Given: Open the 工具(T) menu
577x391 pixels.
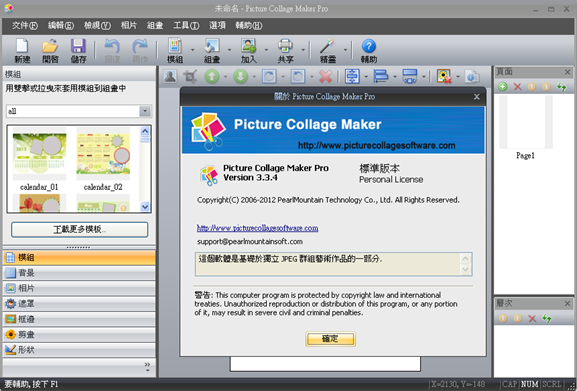Looking at the screenshot, I should pyautogui.click(x=186, y=25).
